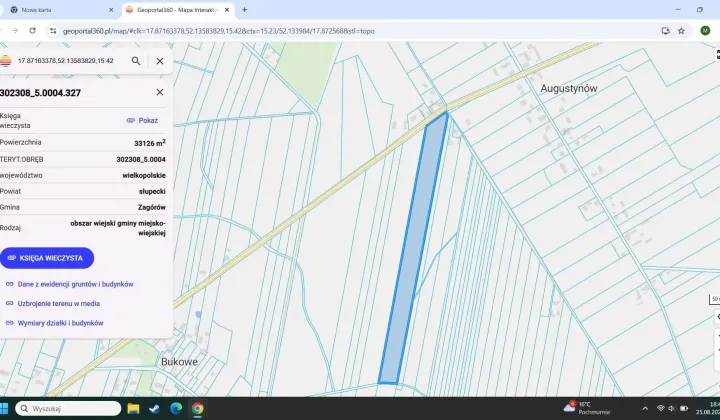Reload the page using refresh icon
This screenshot has height=420, width=720.
point(32,31)
